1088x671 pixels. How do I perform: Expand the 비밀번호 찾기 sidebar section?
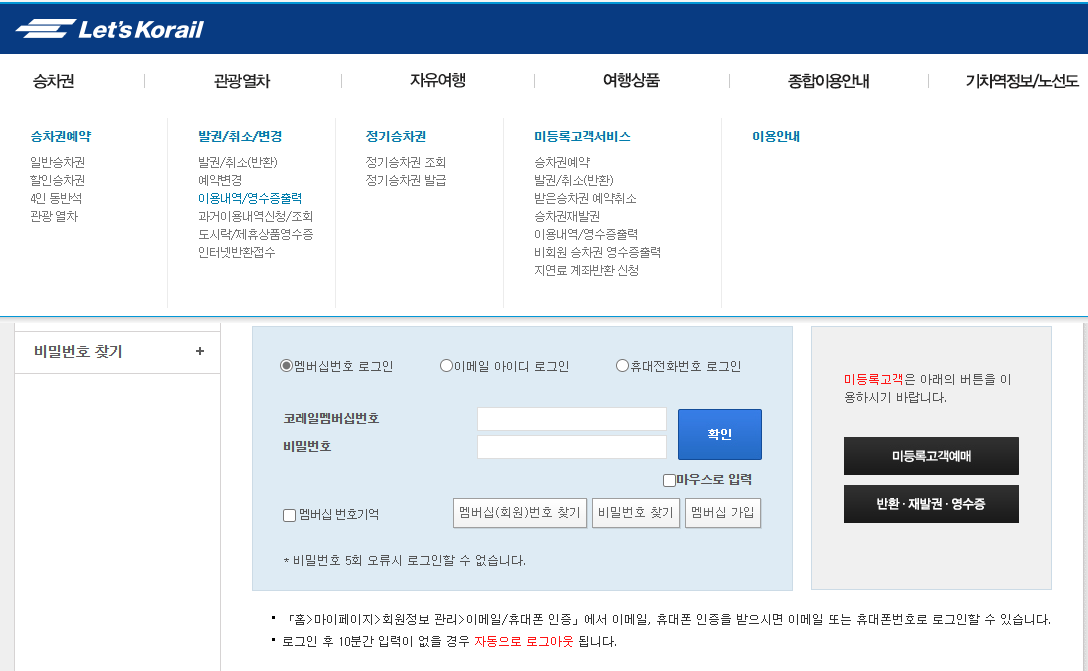[115, 351]
